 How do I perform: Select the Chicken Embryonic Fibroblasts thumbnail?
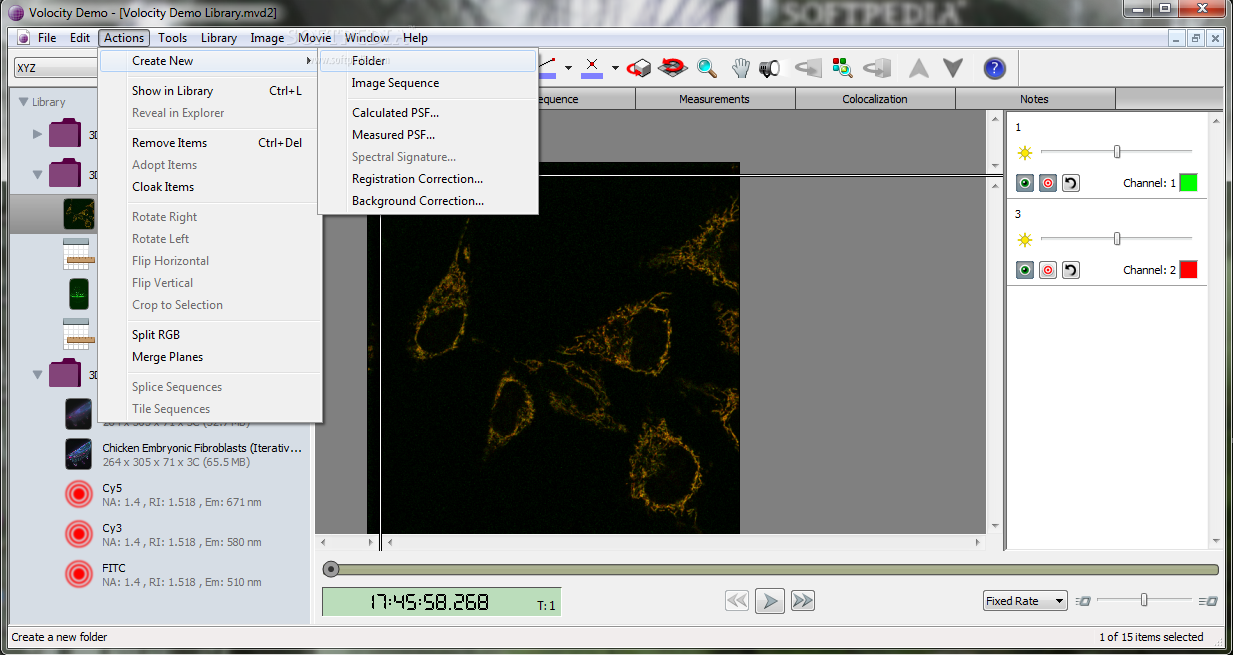[78, 454]
